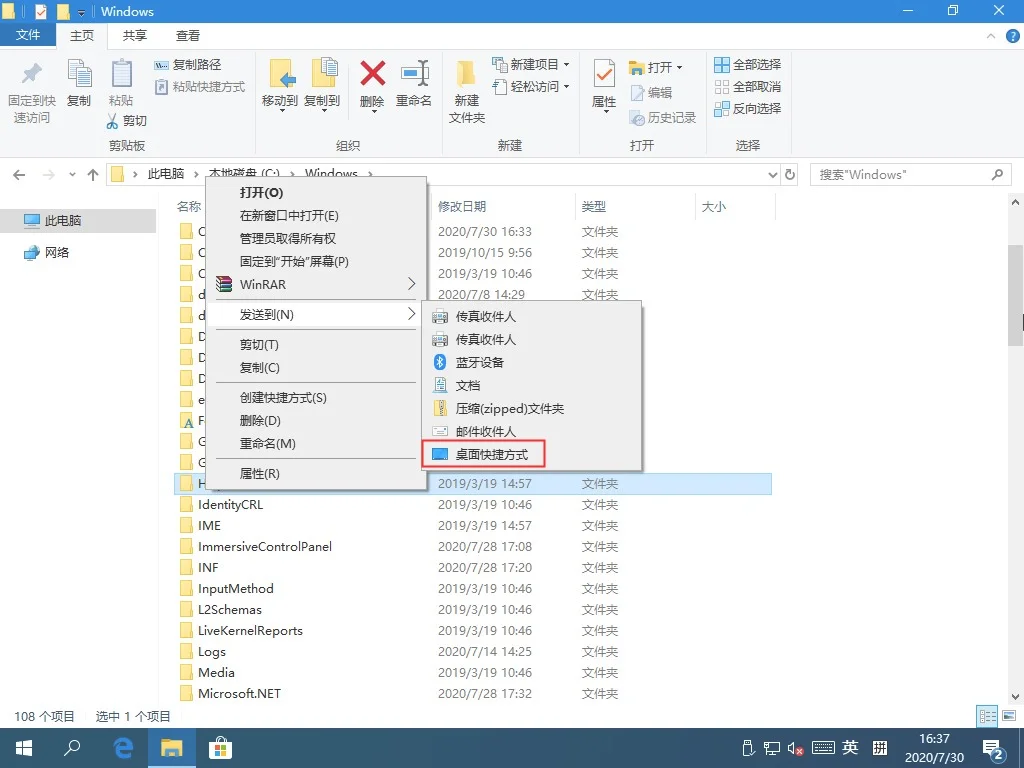Click the red 删除 X icon
Screen dimensions: 1024x768
point(372,73)
